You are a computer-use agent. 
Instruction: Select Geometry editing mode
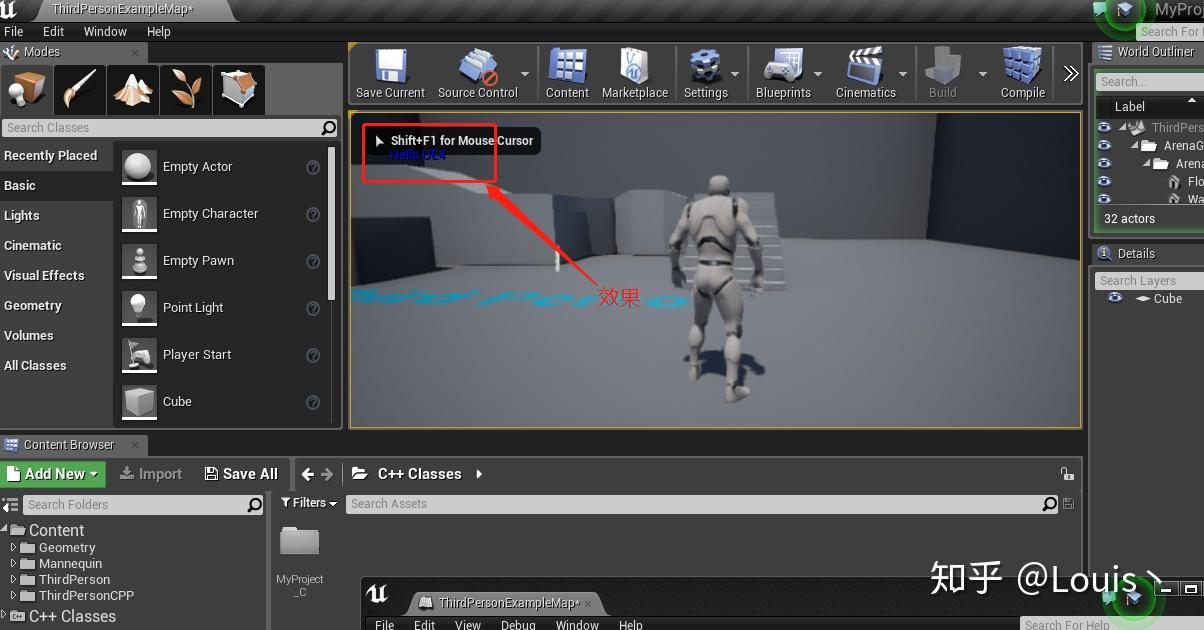point(240,89)
